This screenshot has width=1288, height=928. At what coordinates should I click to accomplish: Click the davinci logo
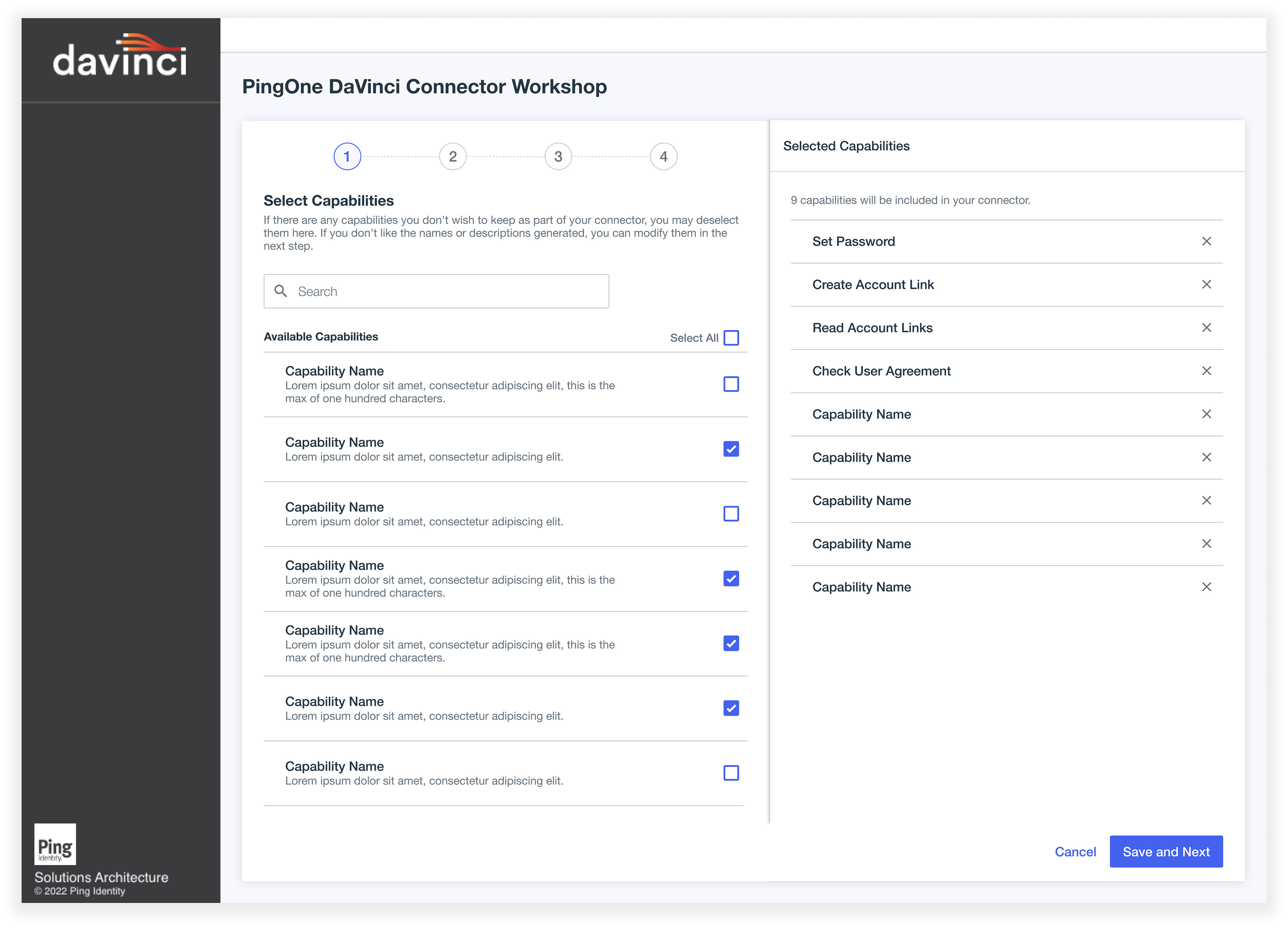[120, 55]
